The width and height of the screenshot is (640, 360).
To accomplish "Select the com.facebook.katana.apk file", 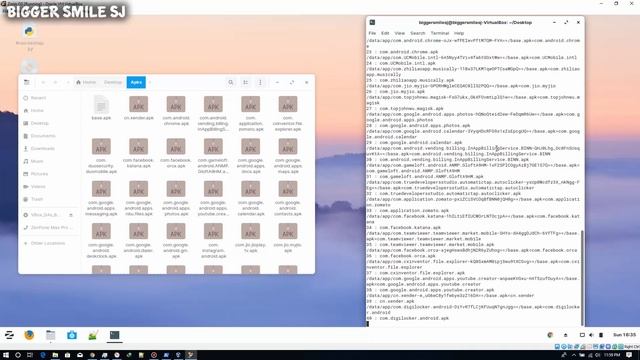I will click(x=138, y=153).
